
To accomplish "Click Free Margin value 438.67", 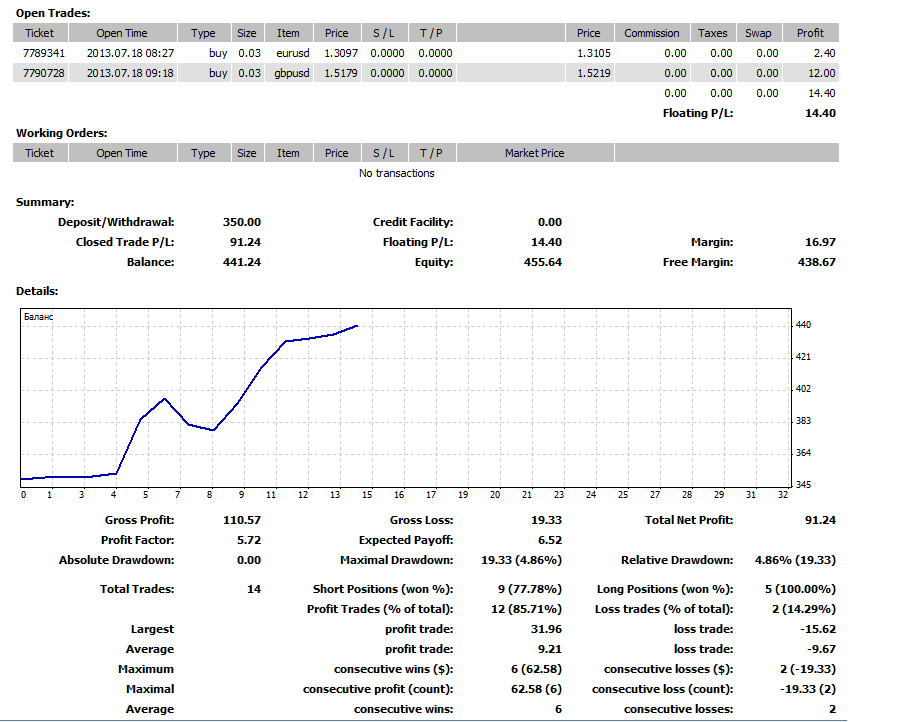I will click(816, 262).
